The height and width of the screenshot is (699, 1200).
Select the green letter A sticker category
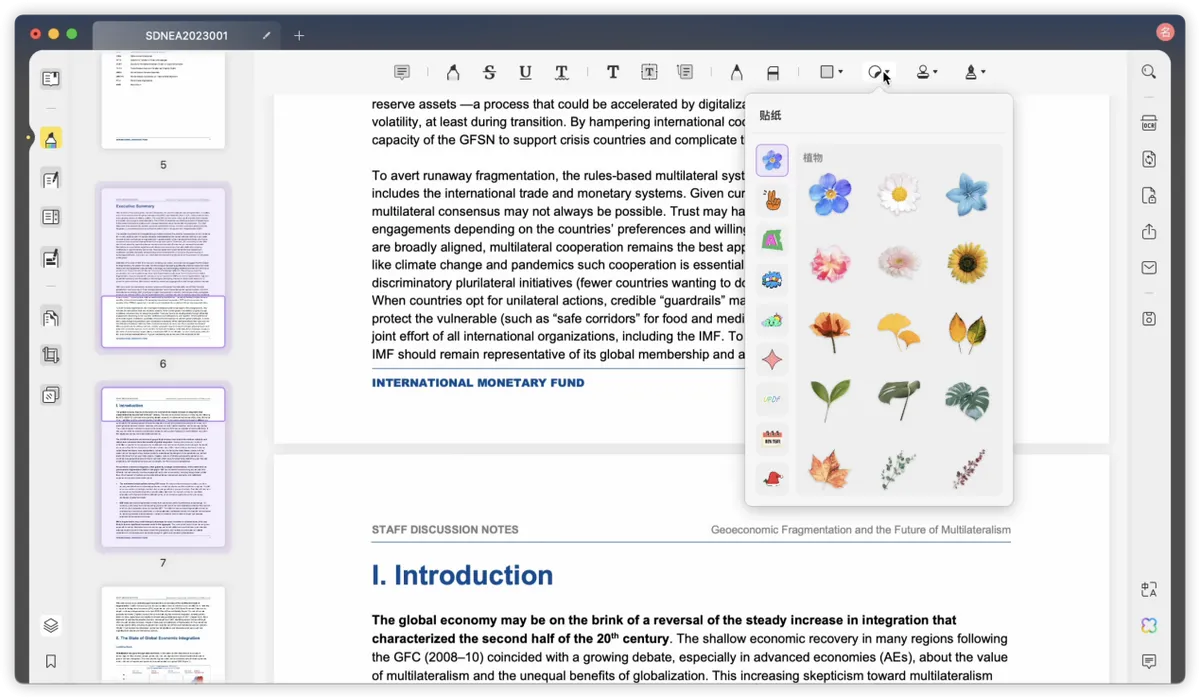pos(772,240)
